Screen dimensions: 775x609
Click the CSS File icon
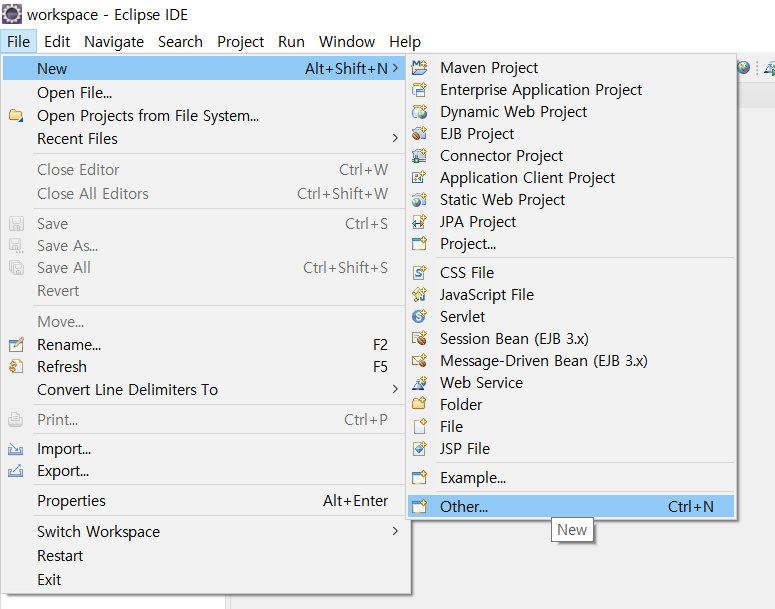(x=419, y=272)
